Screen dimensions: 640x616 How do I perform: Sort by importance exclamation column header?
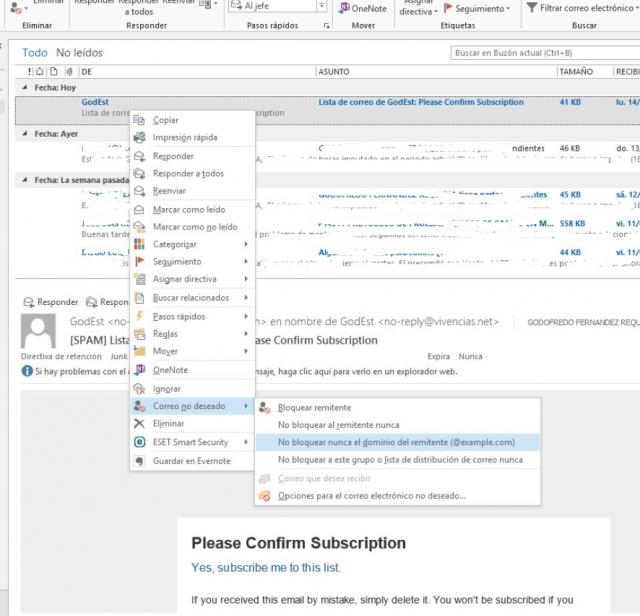click(29, 72)
